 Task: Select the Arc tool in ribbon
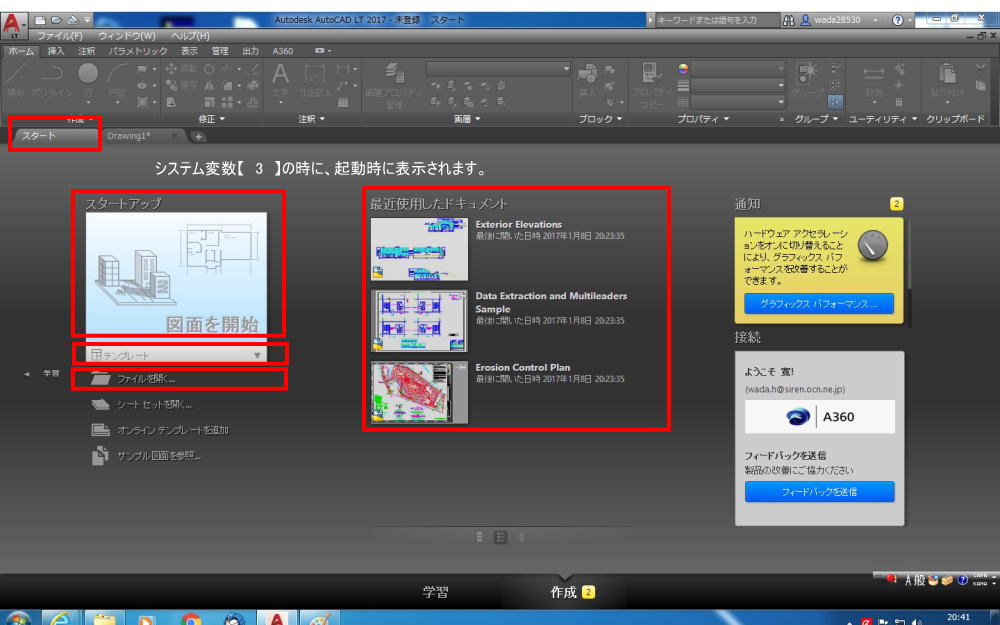click(x=117, y=78)
